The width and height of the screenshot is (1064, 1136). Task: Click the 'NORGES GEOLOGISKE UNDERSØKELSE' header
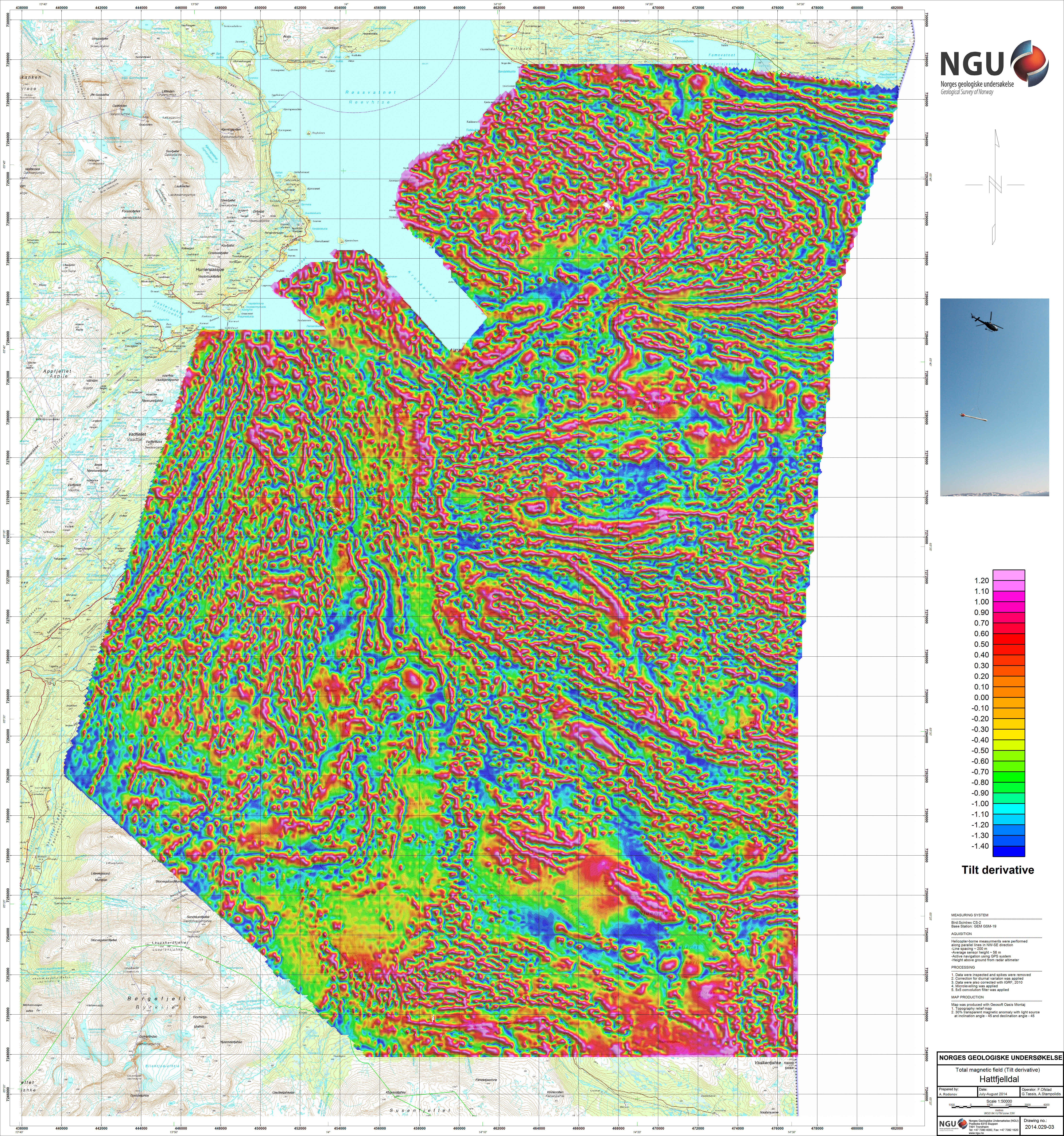click(x=1001, y=1058)
